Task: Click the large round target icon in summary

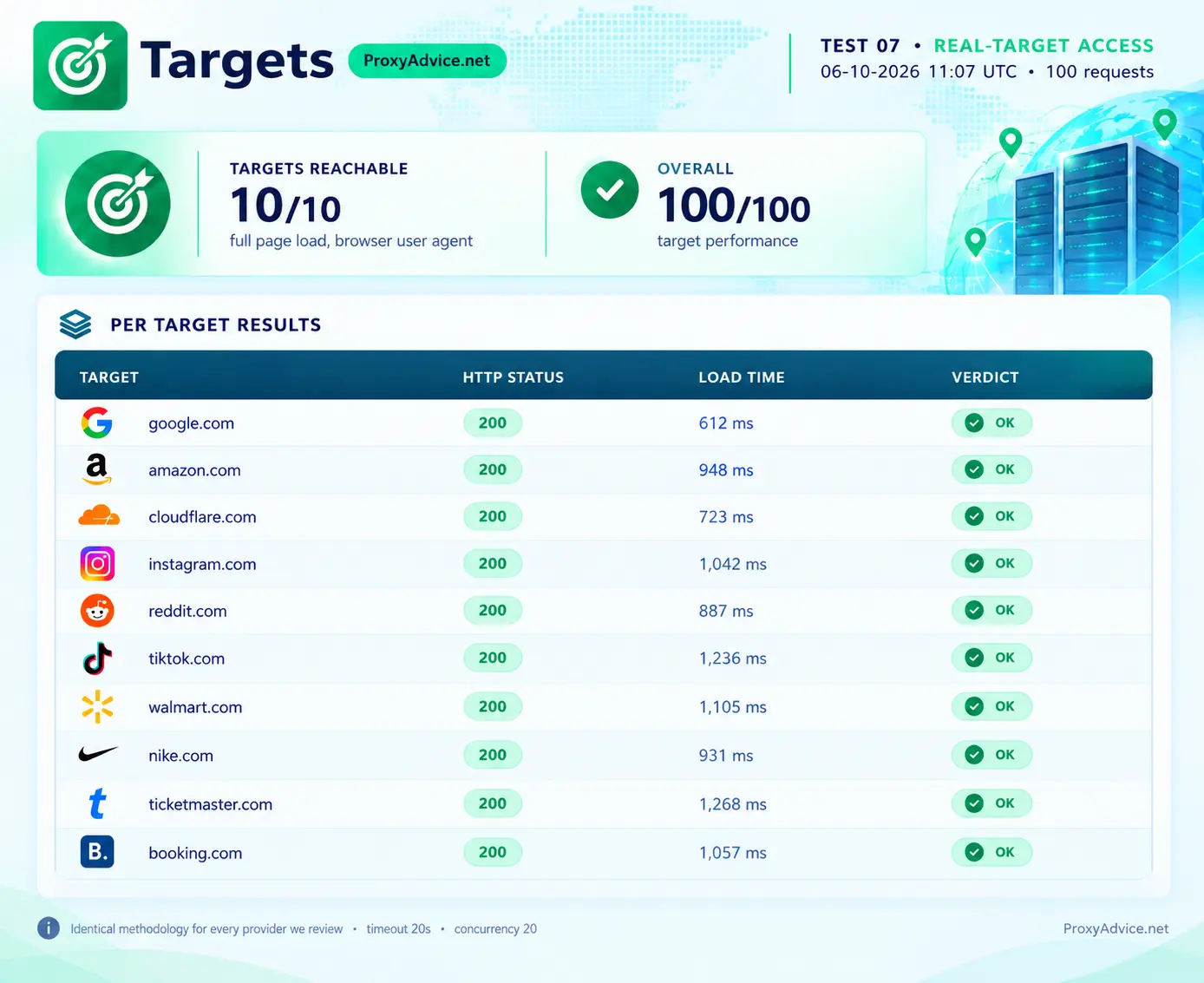Action: coord(118,204)
